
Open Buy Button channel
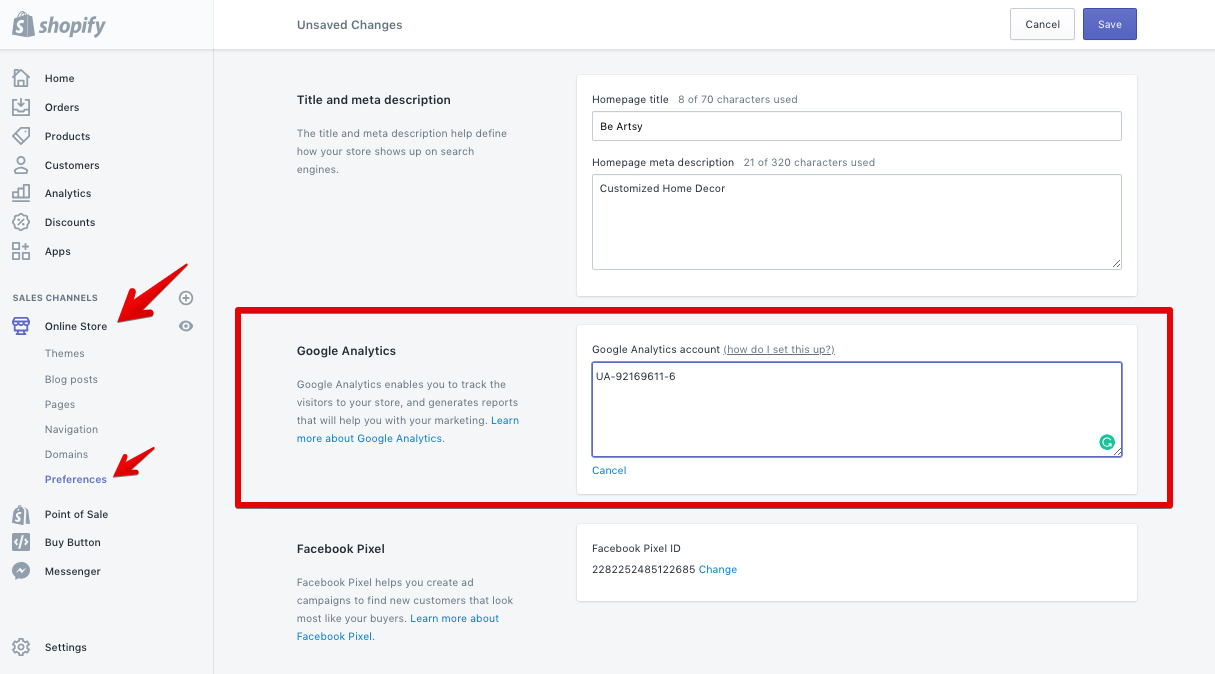pos(73,542)
